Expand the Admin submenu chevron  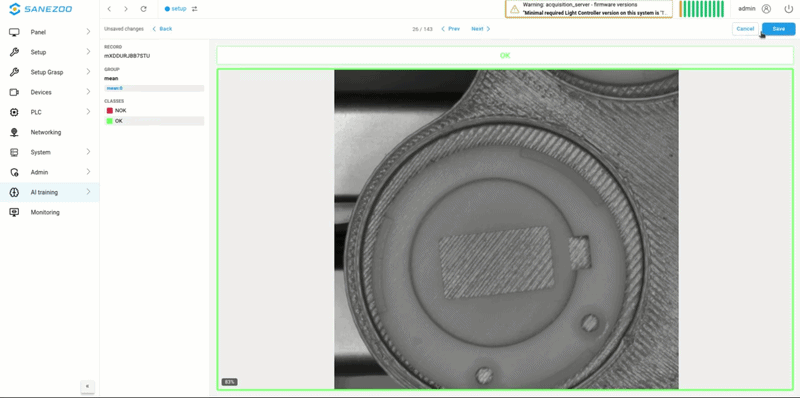88,171
